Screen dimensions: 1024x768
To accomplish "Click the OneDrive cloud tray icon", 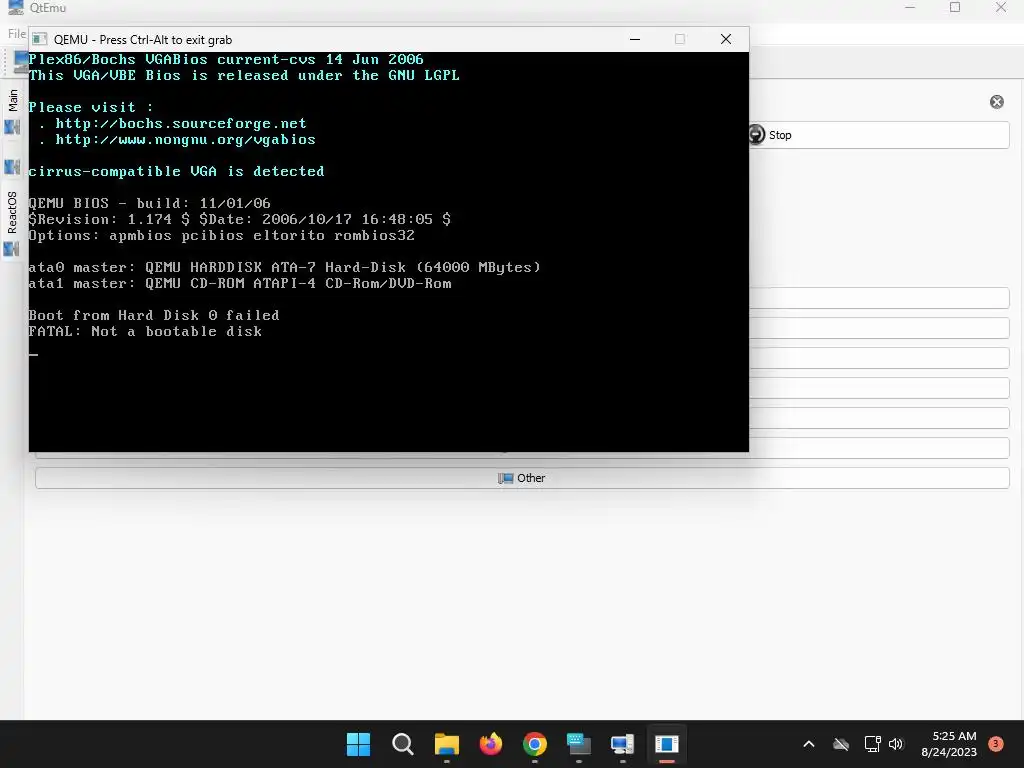I will point(841,744).
